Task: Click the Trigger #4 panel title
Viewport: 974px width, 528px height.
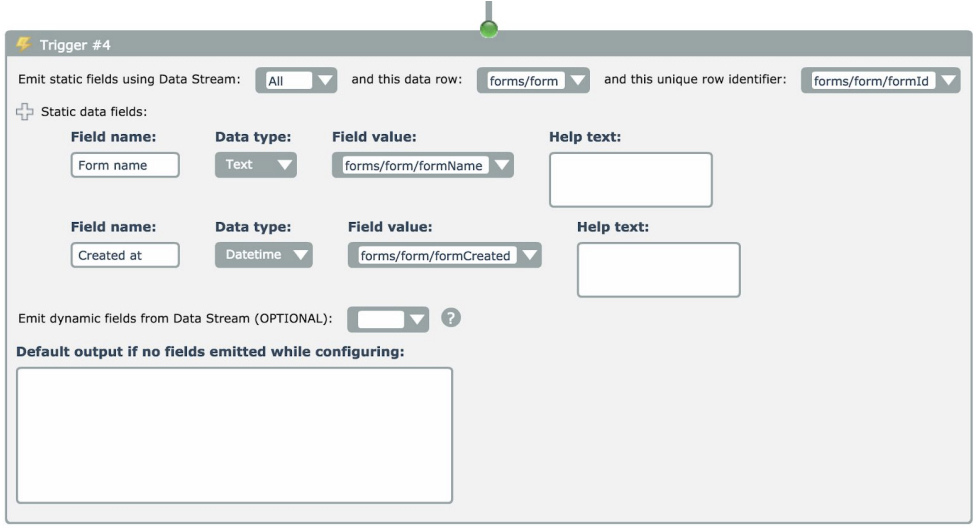Action: pyautogui.click(x=76, y=45)
